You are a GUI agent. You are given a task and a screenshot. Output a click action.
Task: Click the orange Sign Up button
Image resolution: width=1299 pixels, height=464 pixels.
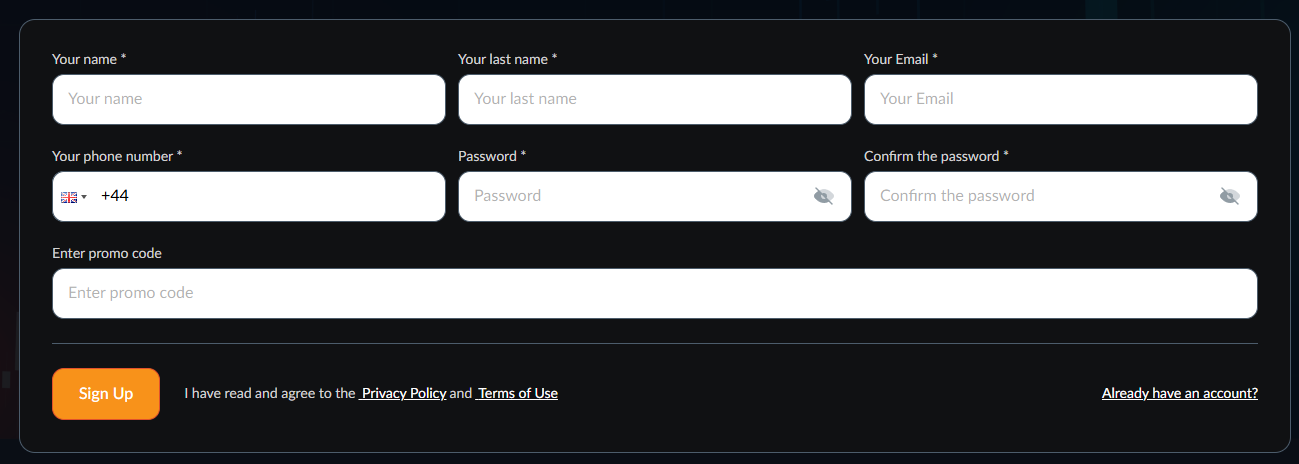[x=106, y=393]
